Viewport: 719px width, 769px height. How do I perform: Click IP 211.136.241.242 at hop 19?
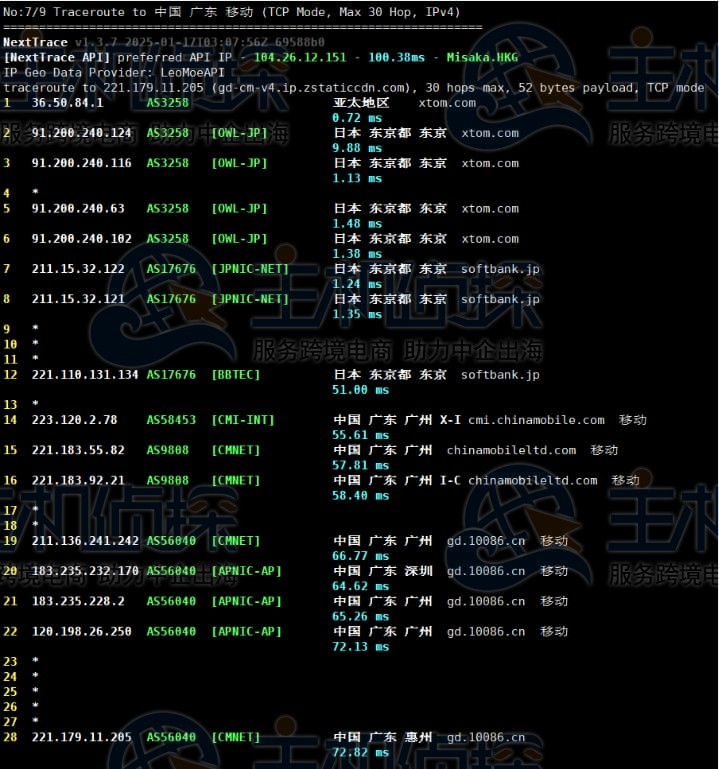click(85, 541)
